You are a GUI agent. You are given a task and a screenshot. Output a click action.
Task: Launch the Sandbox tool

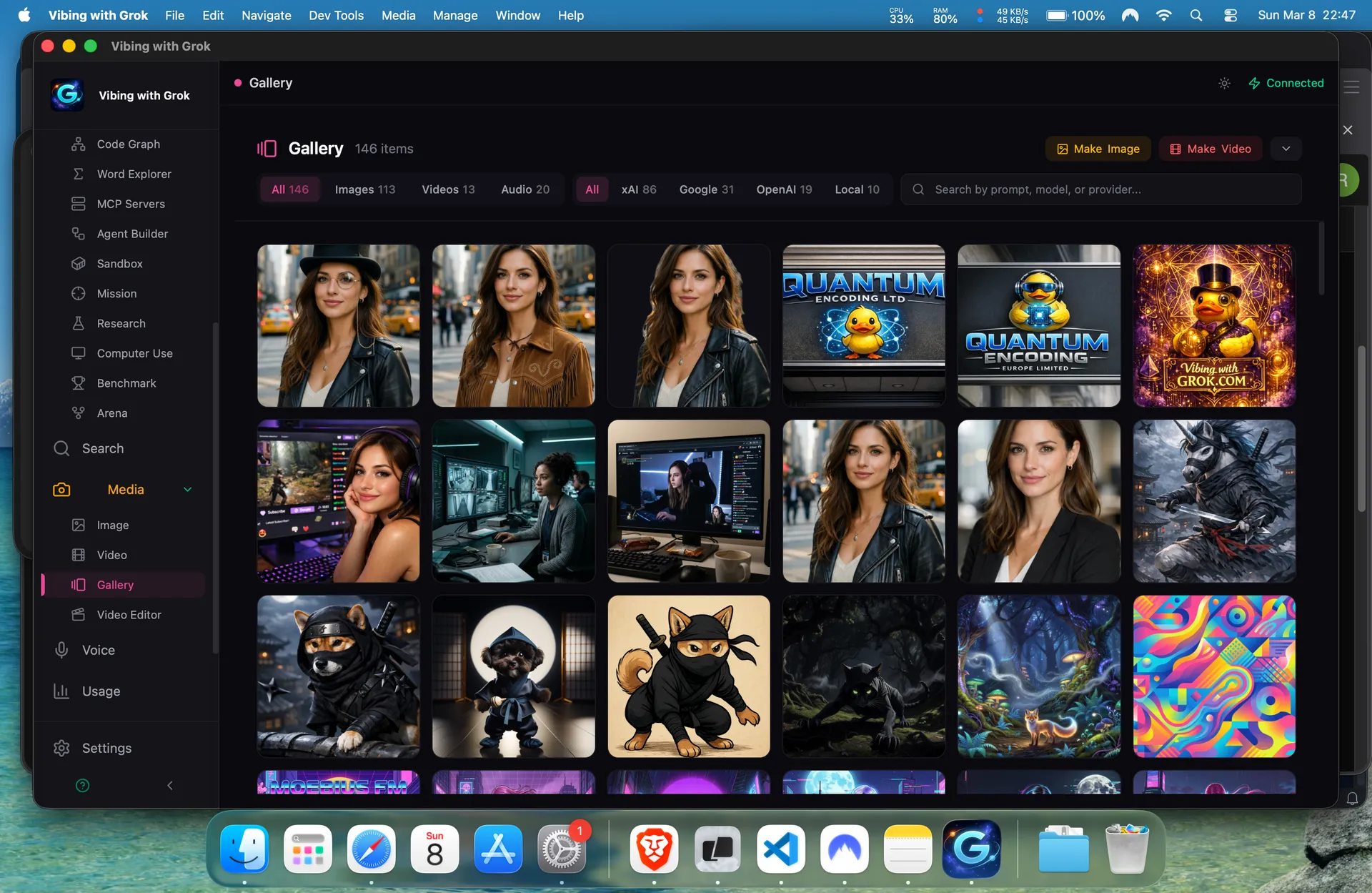click(x=121, y=263)
